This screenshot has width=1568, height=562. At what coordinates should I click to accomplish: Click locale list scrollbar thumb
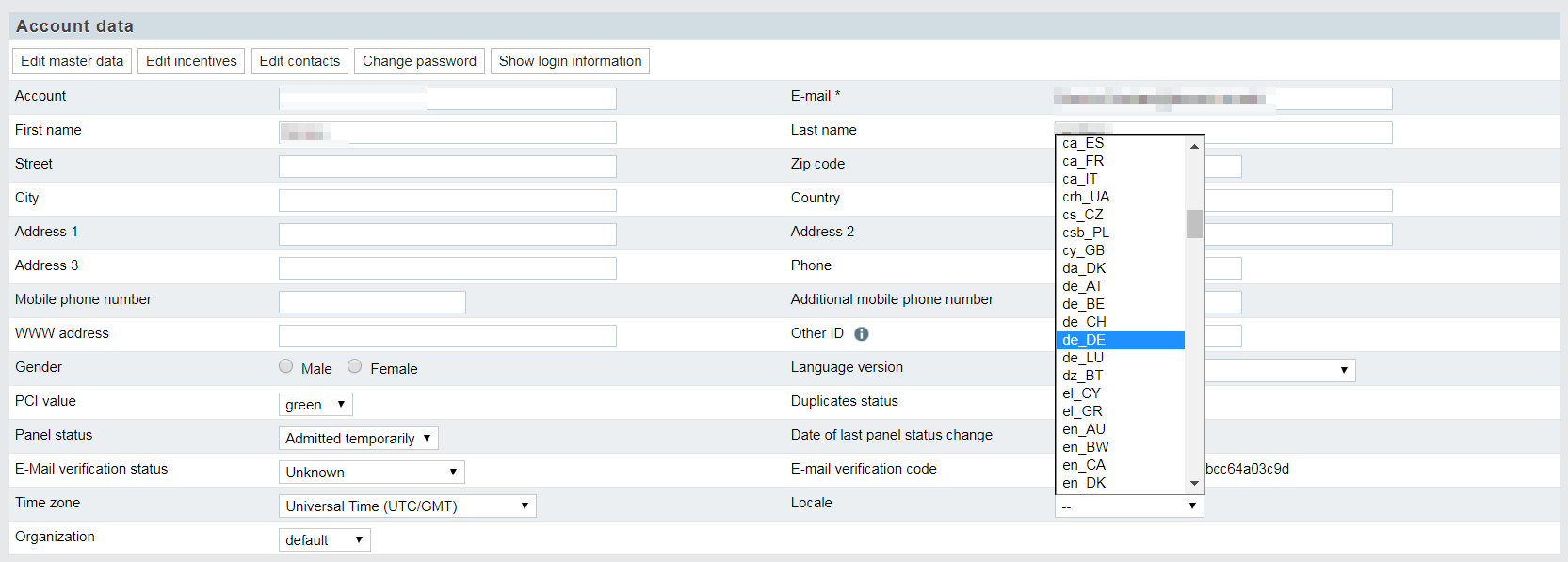1194,224
